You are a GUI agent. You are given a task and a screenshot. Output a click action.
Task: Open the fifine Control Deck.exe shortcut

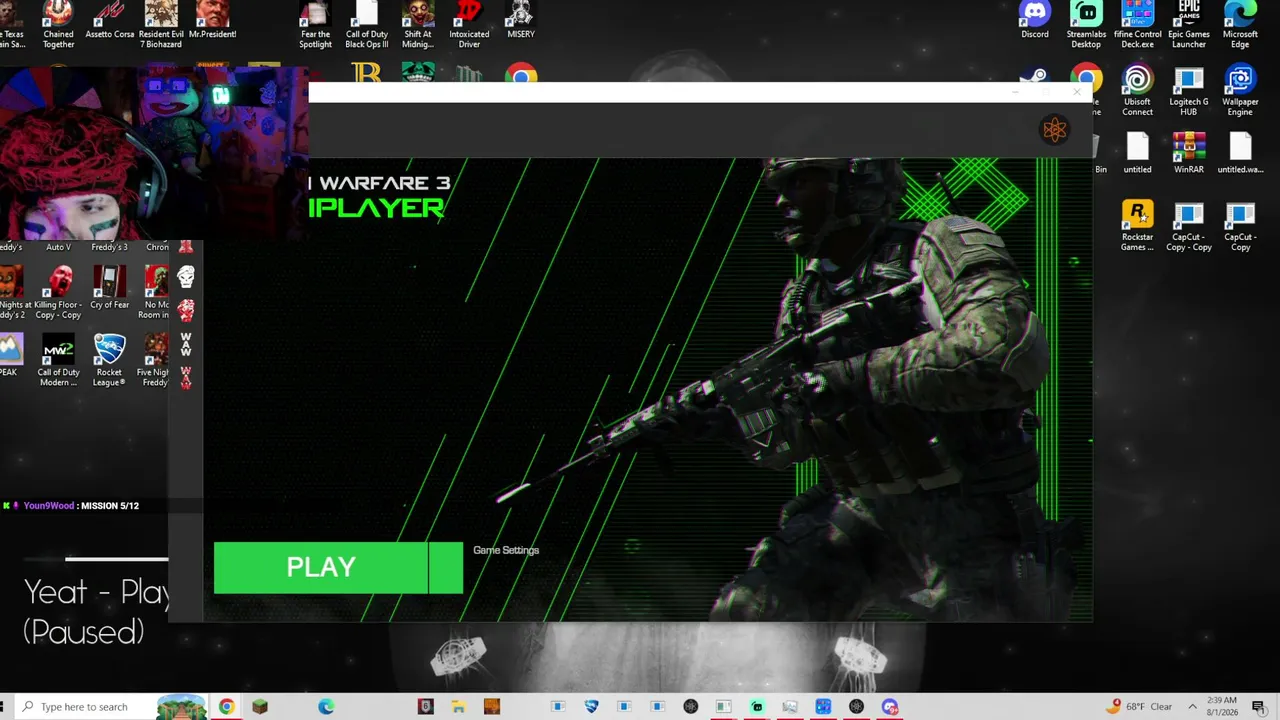point(1138,24)
